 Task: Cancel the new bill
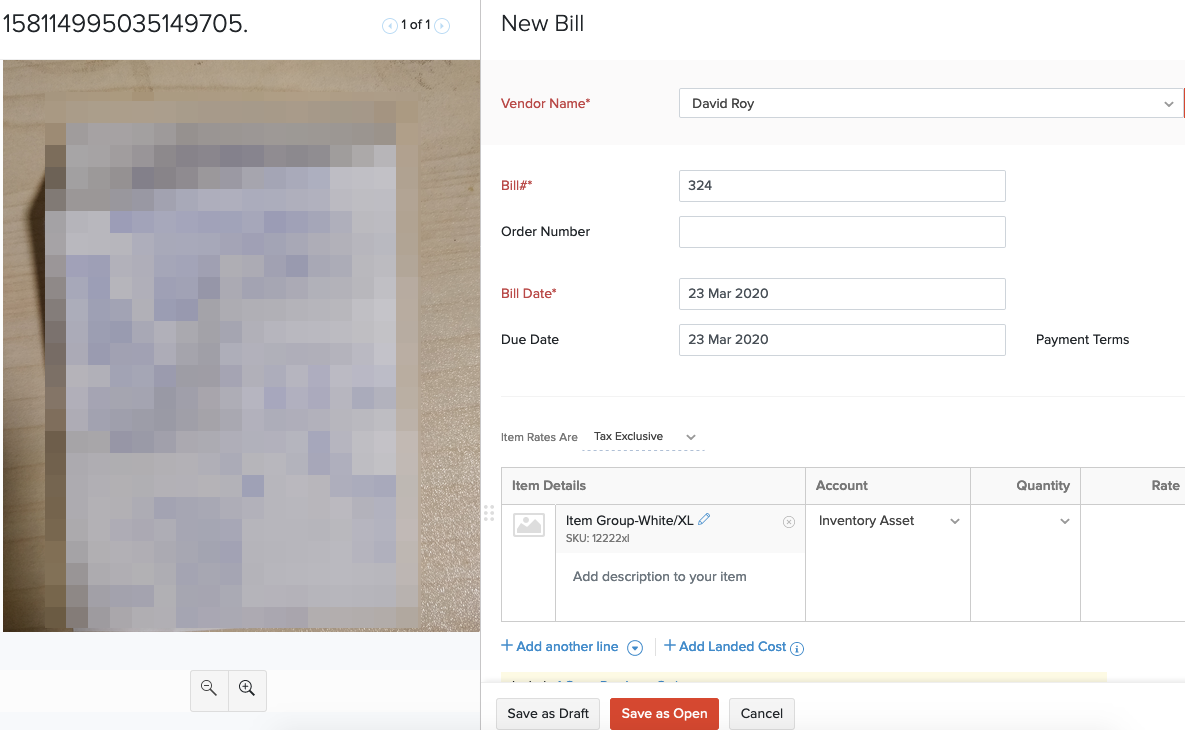[762, 713]
